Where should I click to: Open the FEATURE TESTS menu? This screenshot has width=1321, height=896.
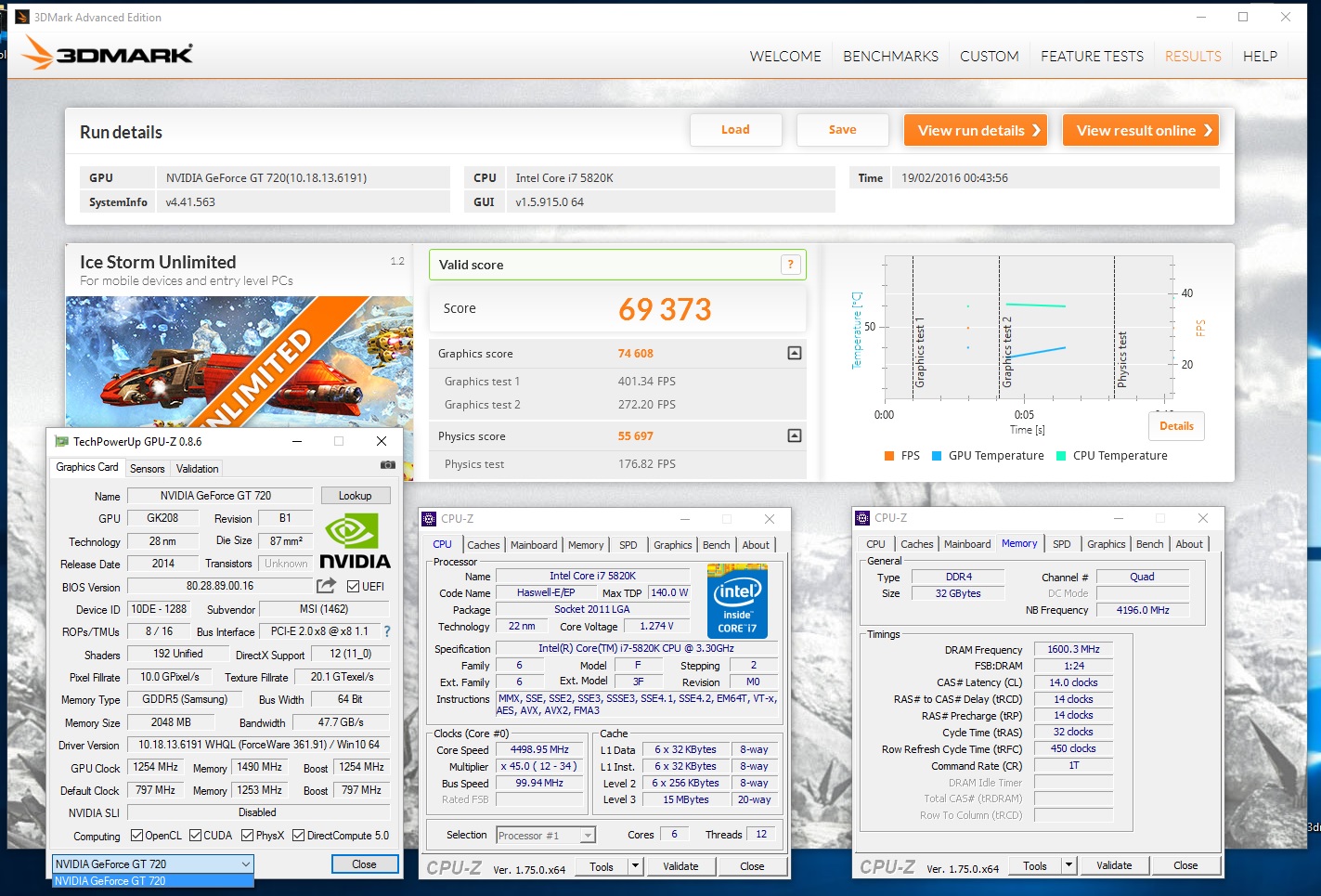coord(1092,57)
